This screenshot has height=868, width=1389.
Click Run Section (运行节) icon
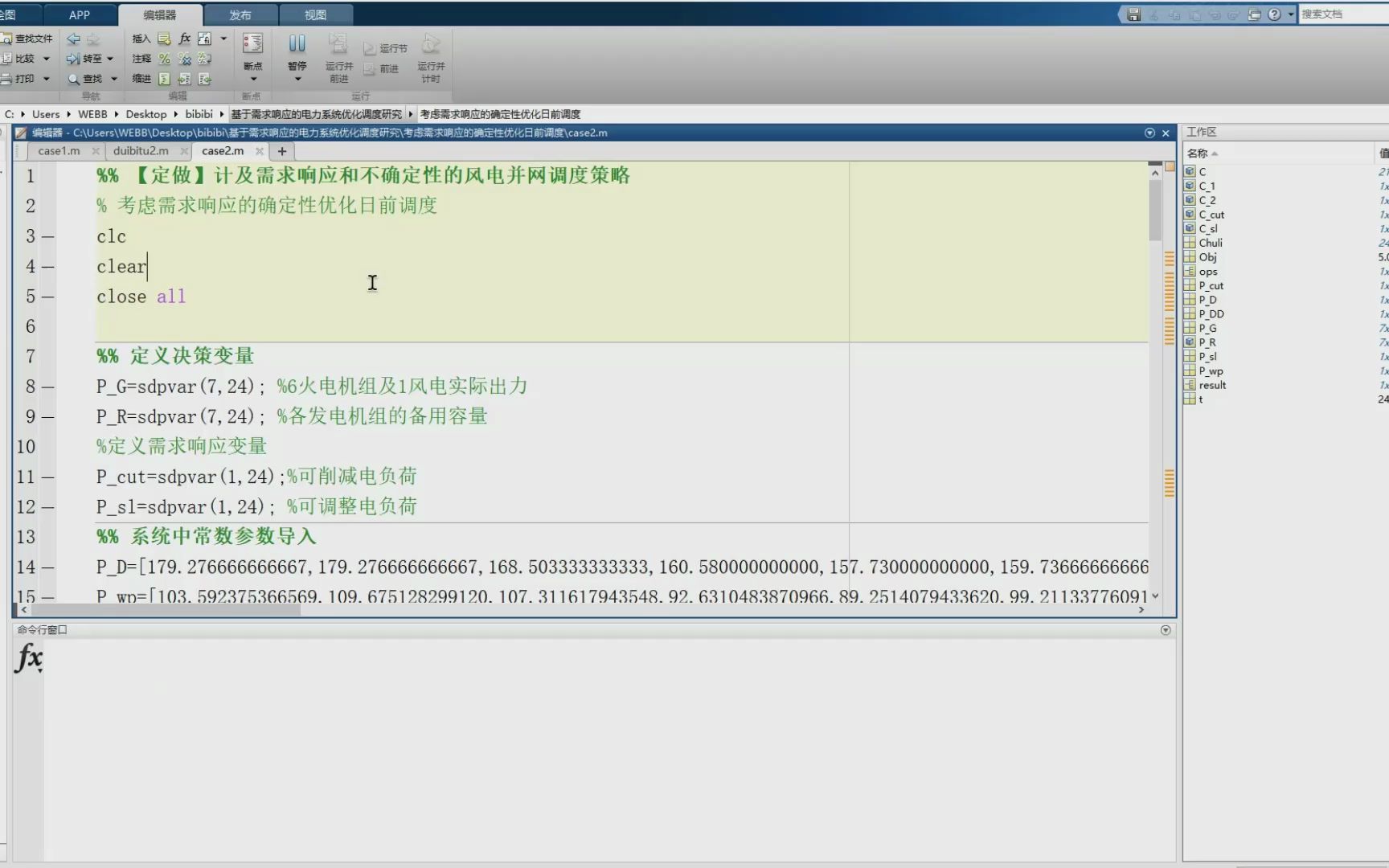click(370, 49)
